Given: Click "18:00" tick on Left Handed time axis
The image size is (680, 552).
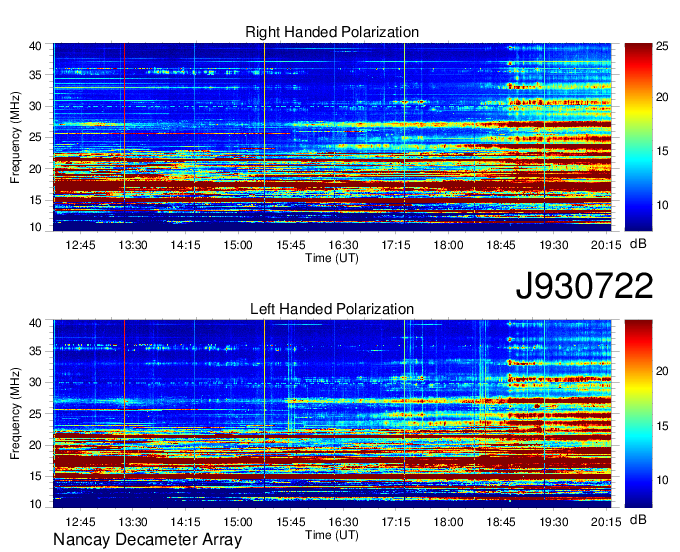Looking at the screenshot, I should pyautogui.click(x=448, y=522).
